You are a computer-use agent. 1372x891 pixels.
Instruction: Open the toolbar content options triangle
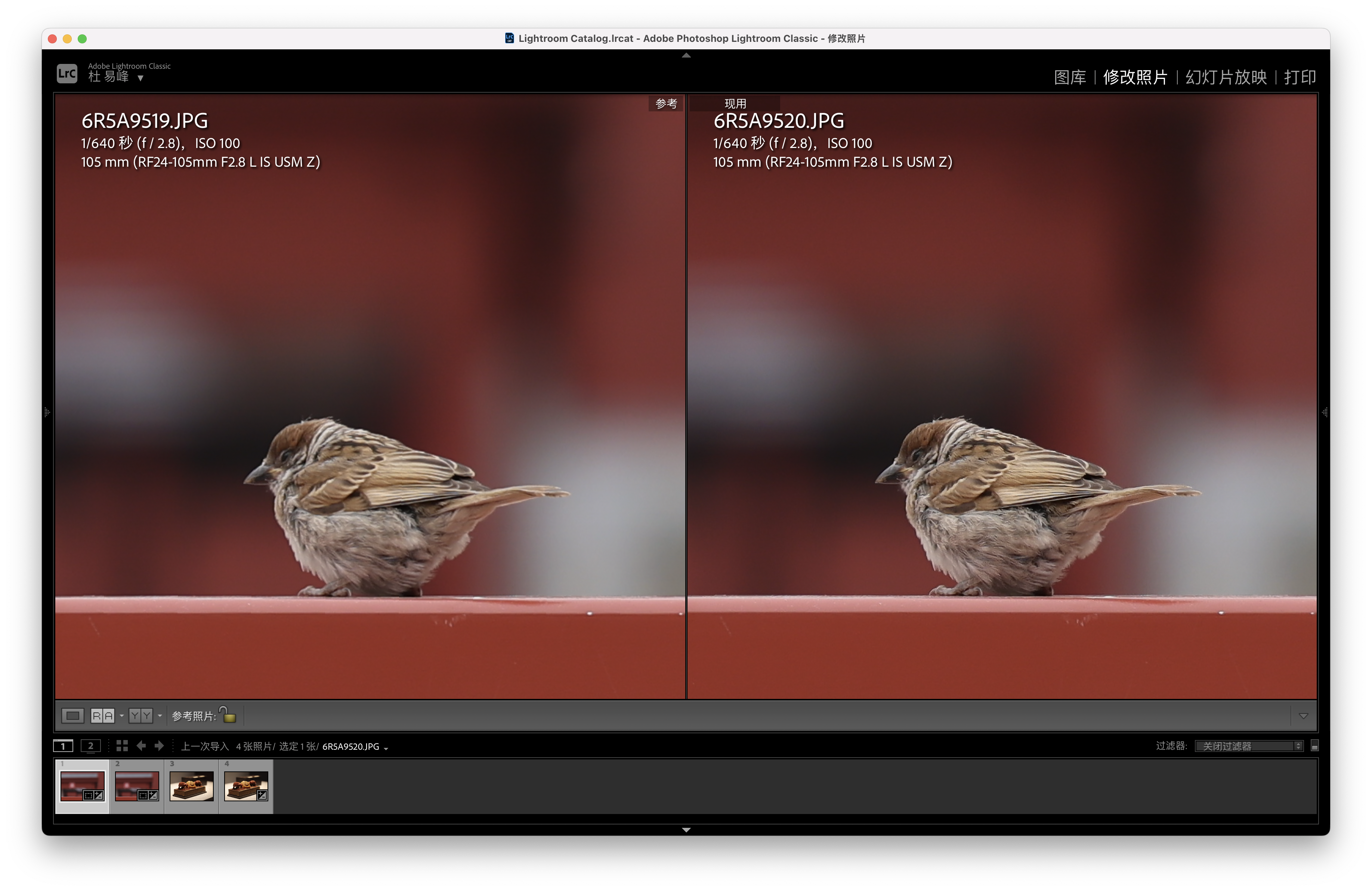pyautogui.click(x=1303, y=716)
